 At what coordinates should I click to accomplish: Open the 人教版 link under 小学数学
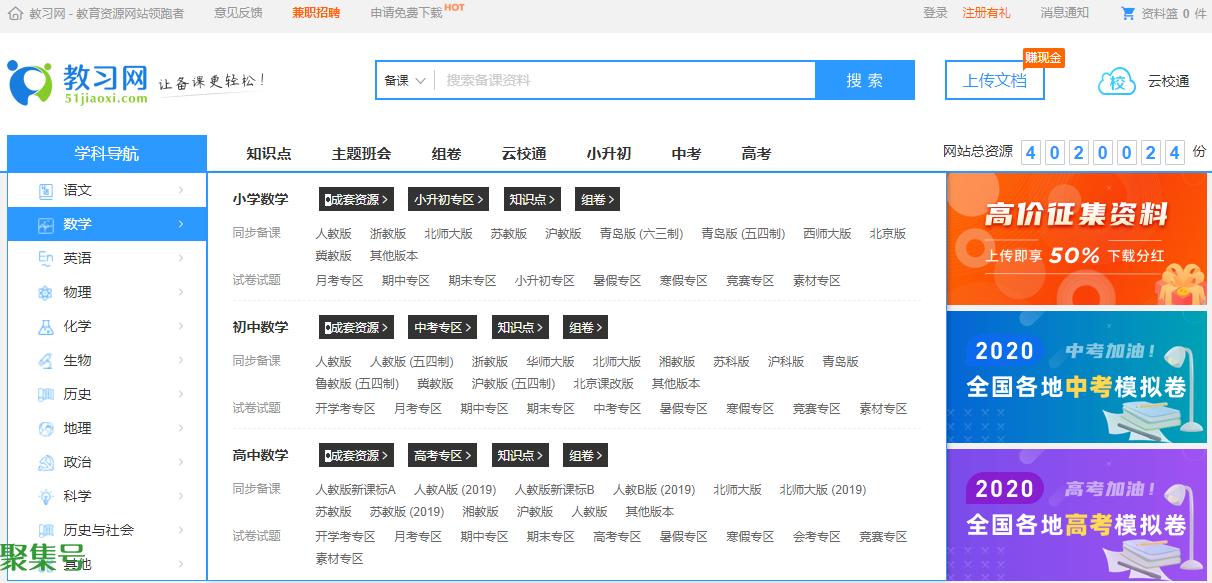tap(333, 234)
